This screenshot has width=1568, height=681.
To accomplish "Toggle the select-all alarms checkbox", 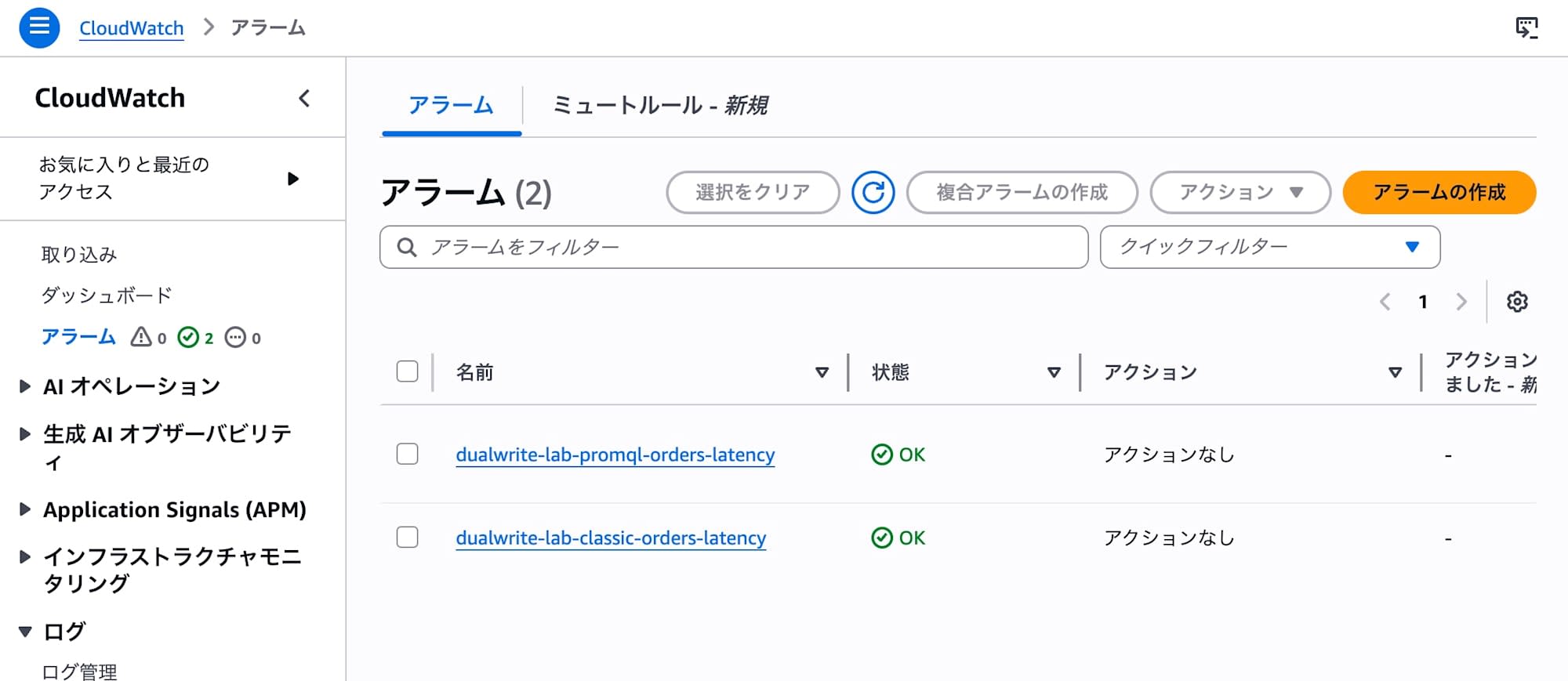I will [407, 371].
